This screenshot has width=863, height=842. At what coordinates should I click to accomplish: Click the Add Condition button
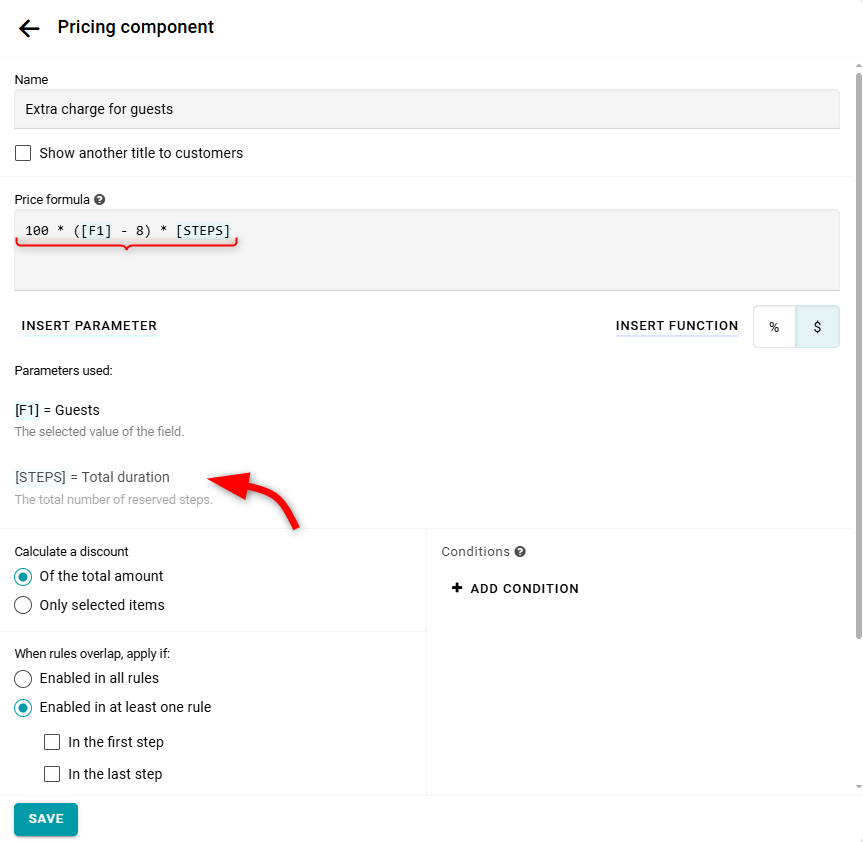coord(524,589)
